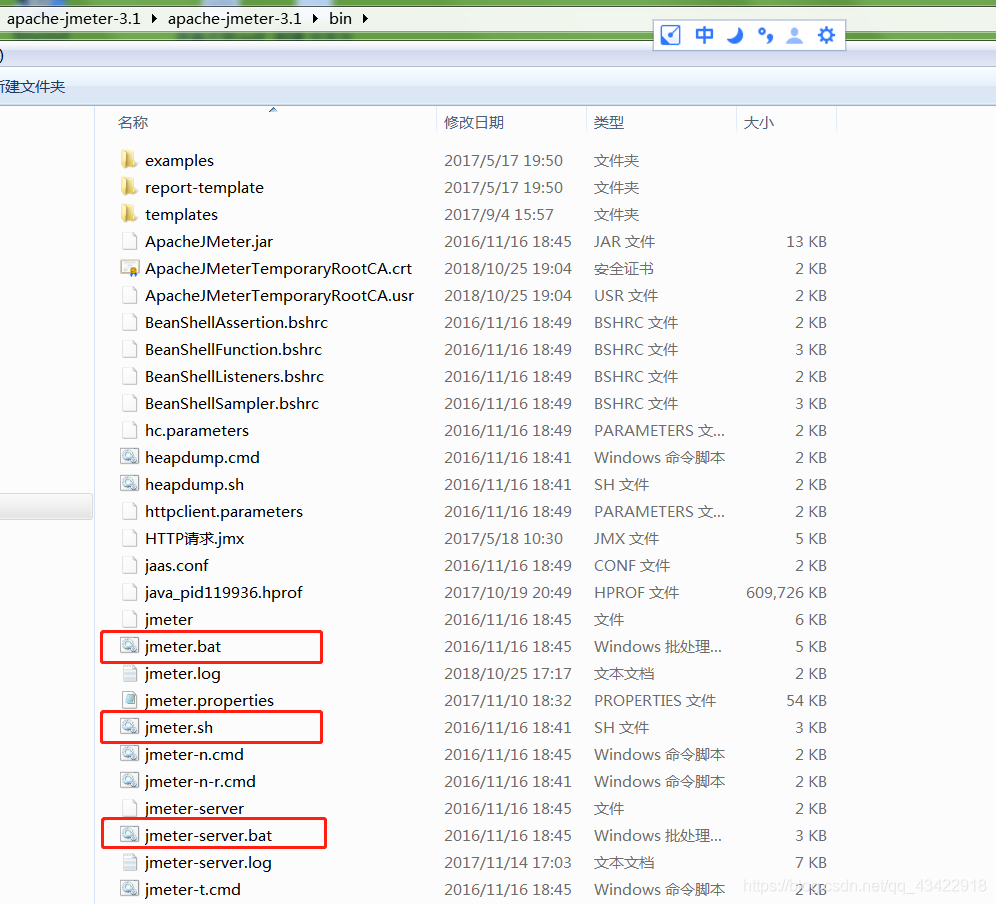
Task: Click the 2017/11/10 18:32 date cell
Action: point(508,700)
